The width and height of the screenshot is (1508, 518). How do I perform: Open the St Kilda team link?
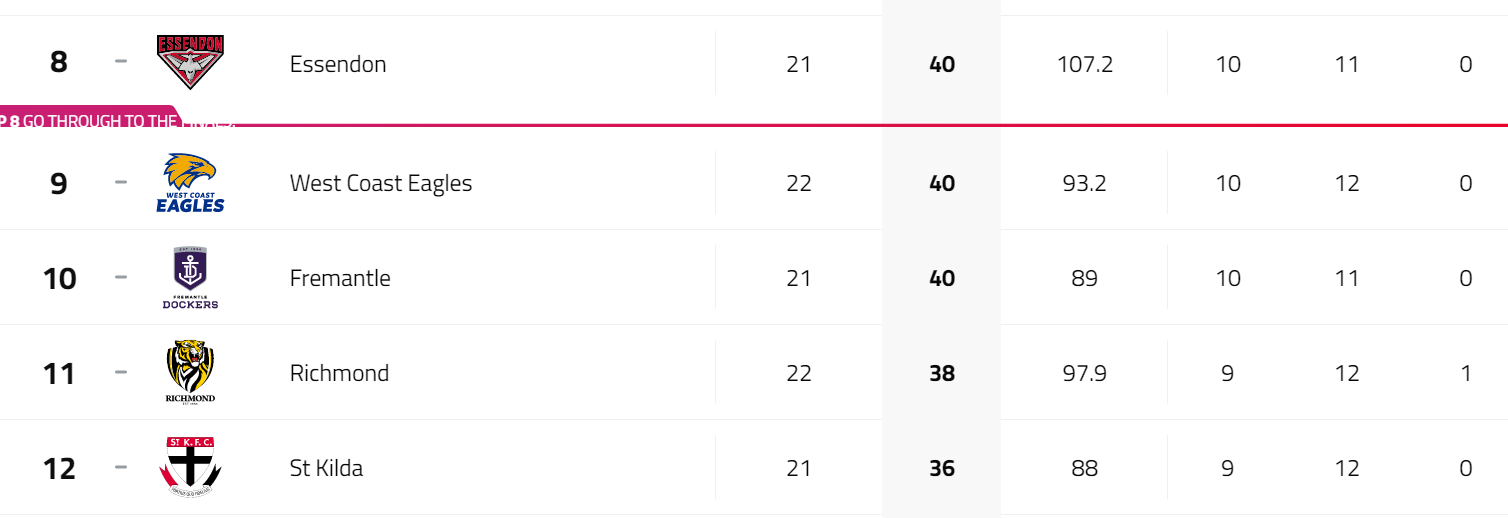coord(326,468)
